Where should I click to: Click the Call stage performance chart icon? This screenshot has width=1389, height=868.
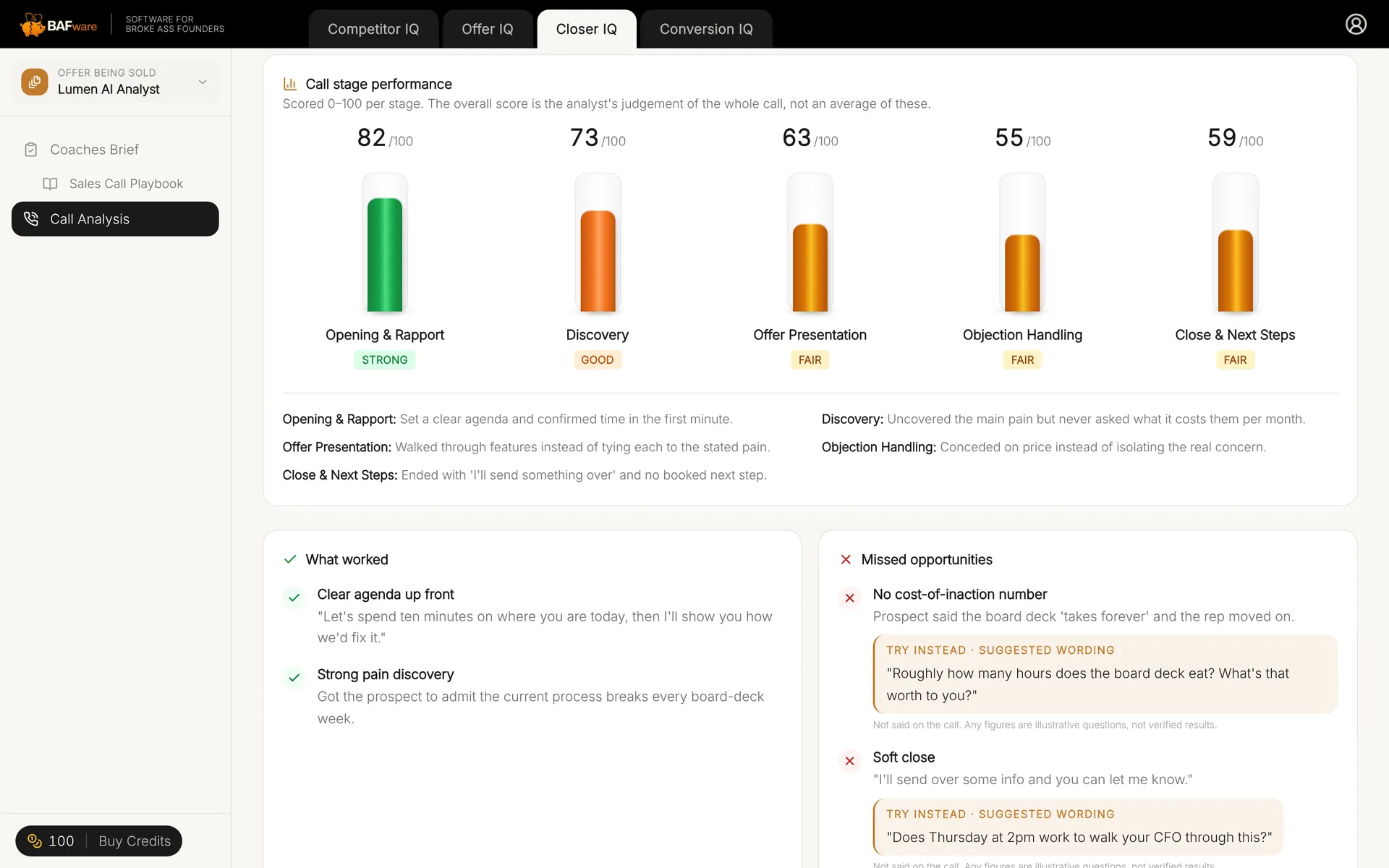pyautogui.click(x=290, y=84)
